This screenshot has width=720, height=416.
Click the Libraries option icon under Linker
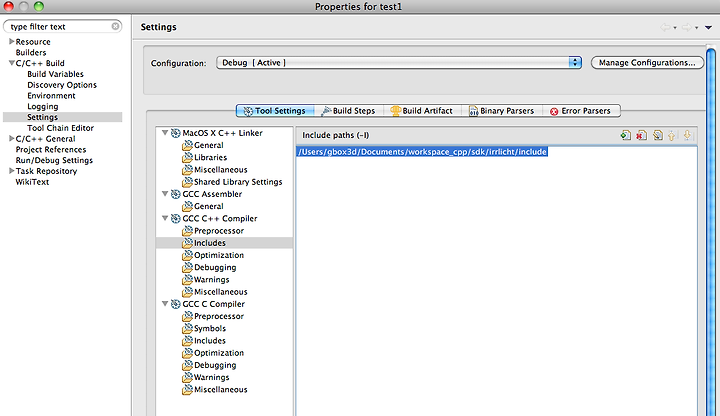[x=187, y=157]
